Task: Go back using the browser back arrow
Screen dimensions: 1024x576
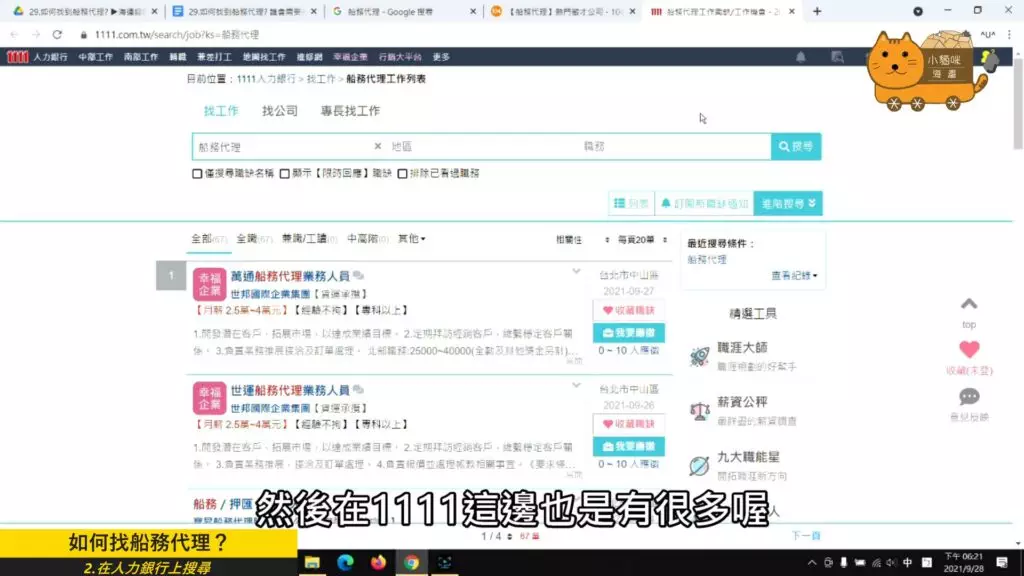Action: coord(14,35)
